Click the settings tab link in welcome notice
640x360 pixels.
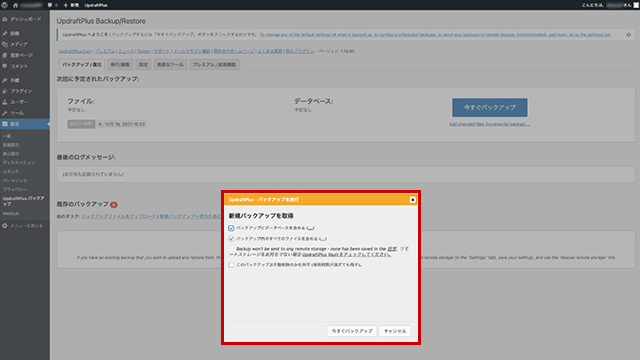pos(436,35)
